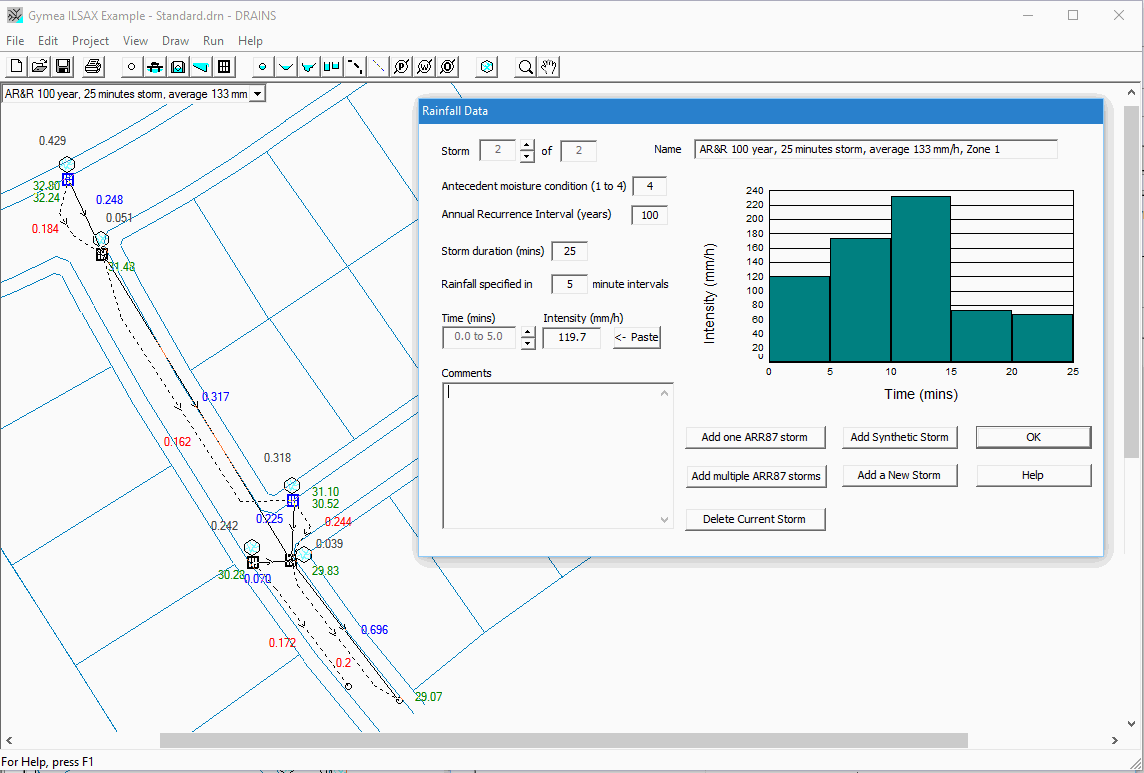Open the storm selection dropdown above the drawing
This screenshot has width=1144, height=773.
tap(257, 94)
